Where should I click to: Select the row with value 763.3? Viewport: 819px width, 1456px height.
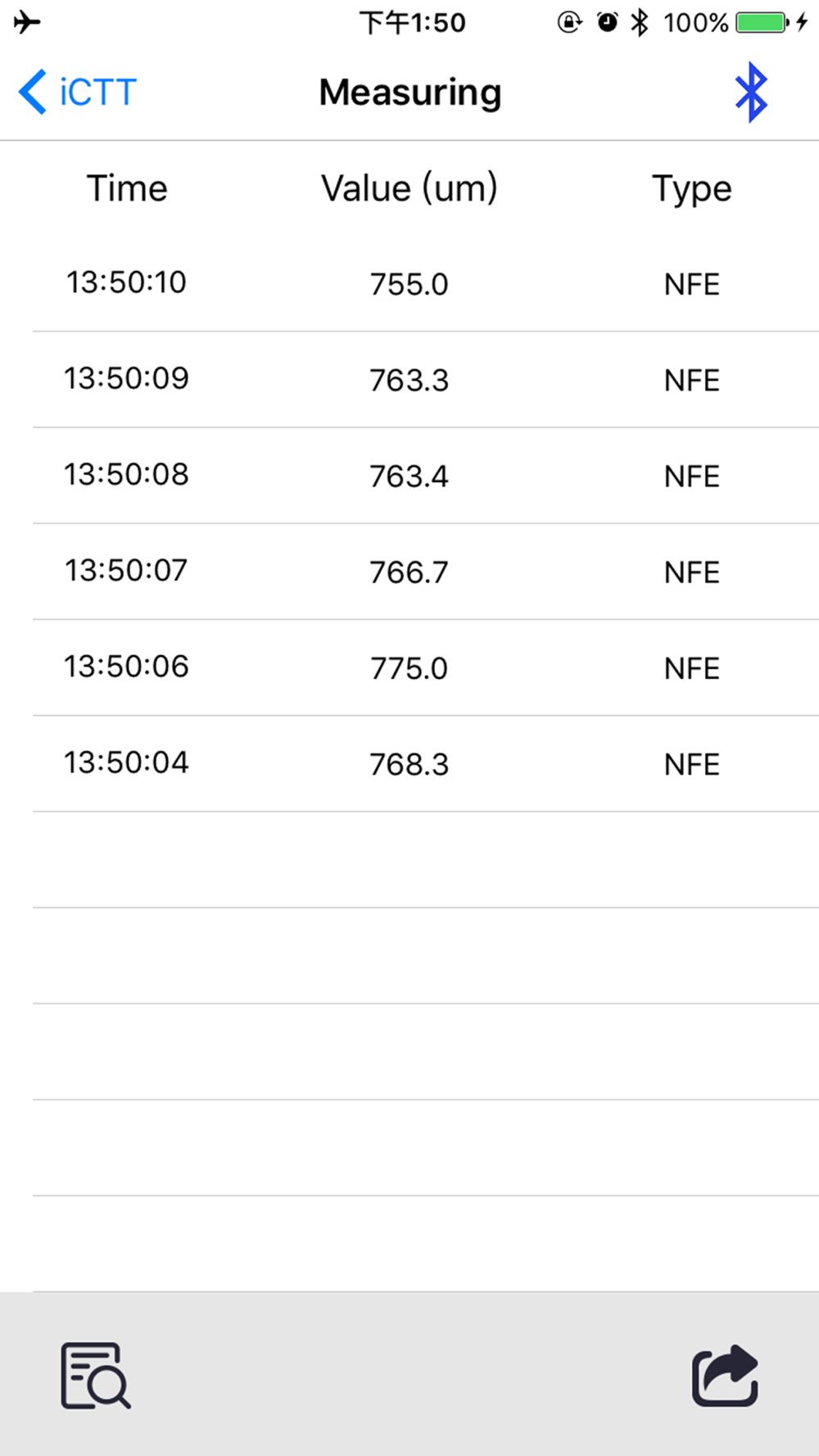409,380
